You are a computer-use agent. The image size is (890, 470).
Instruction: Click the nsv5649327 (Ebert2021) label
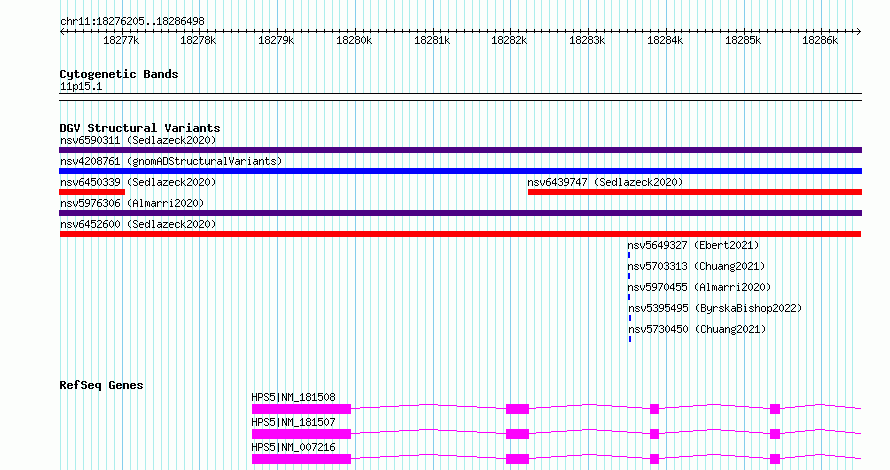click(x=693, y=245)
